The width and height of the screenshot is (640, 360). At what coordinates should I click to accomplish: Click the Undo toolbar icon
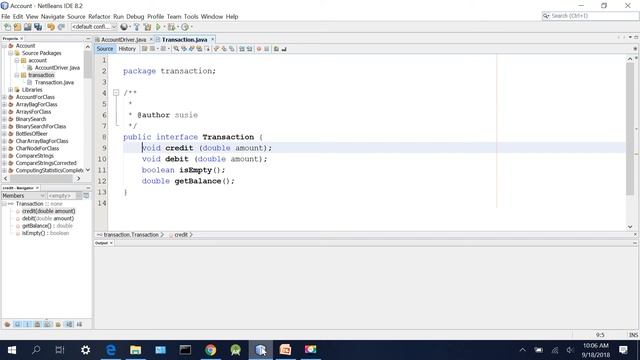(51, 27)
